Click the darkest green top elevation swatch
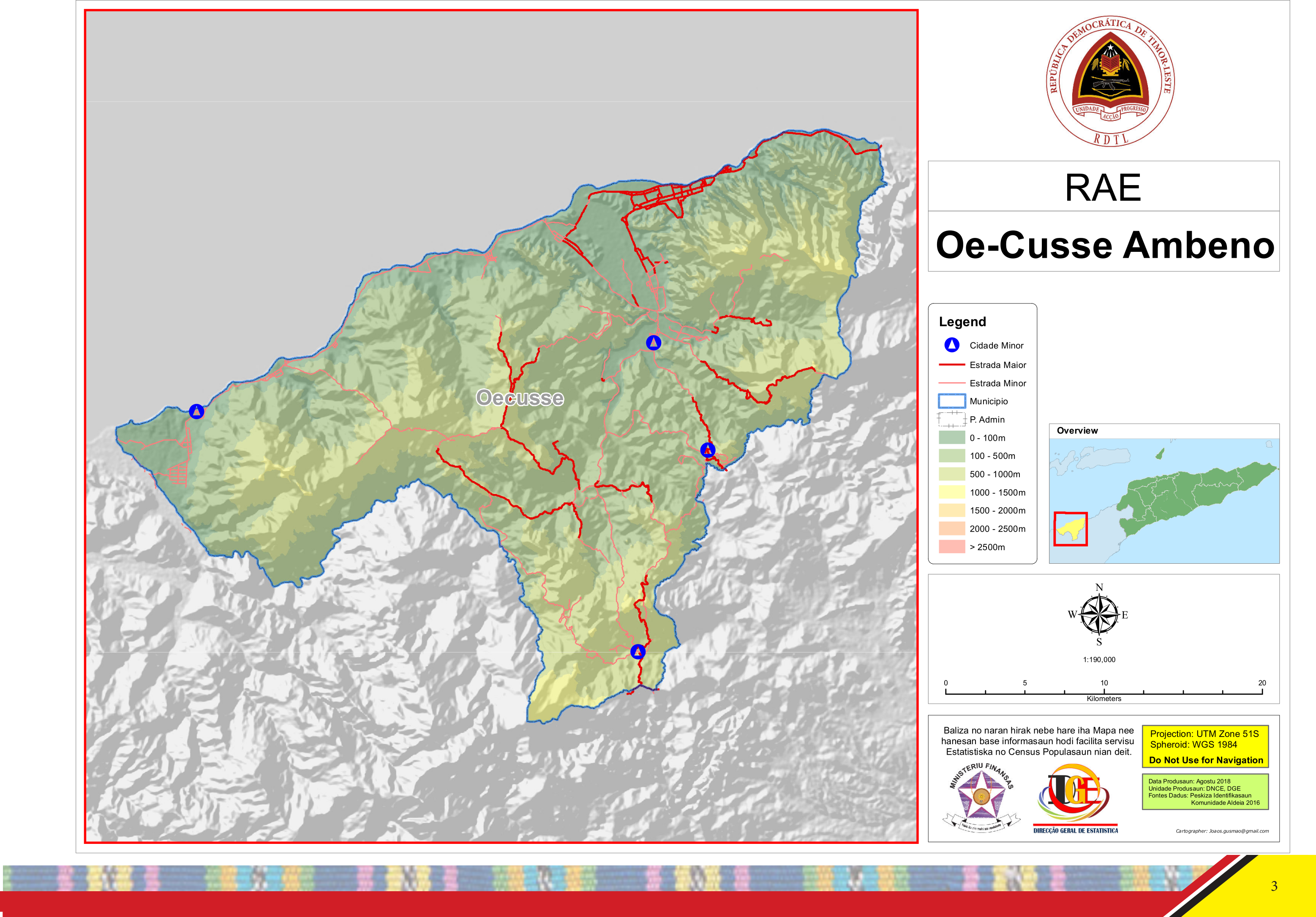Screen dimensions: 1316x917 (x=951, y=437)
